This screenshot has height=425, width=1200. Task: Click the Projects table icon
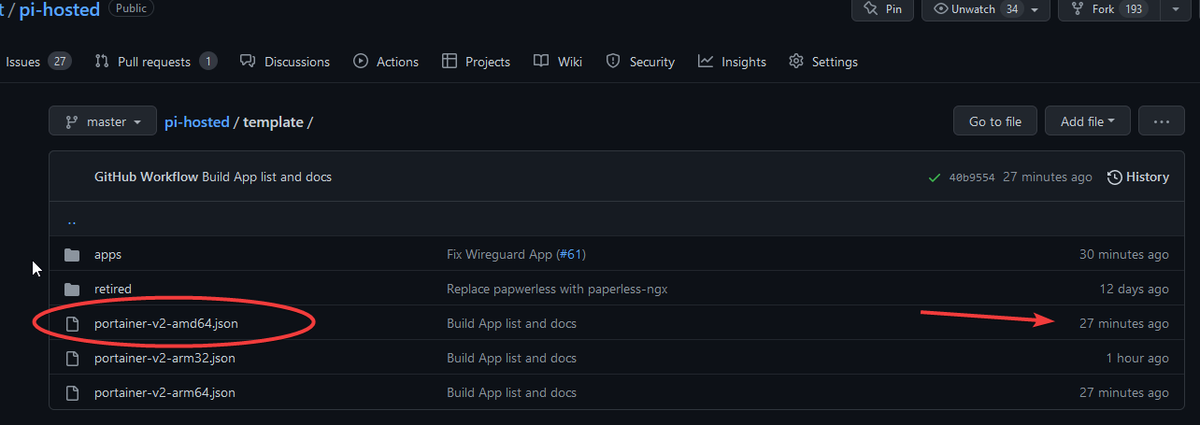point(450,62)
